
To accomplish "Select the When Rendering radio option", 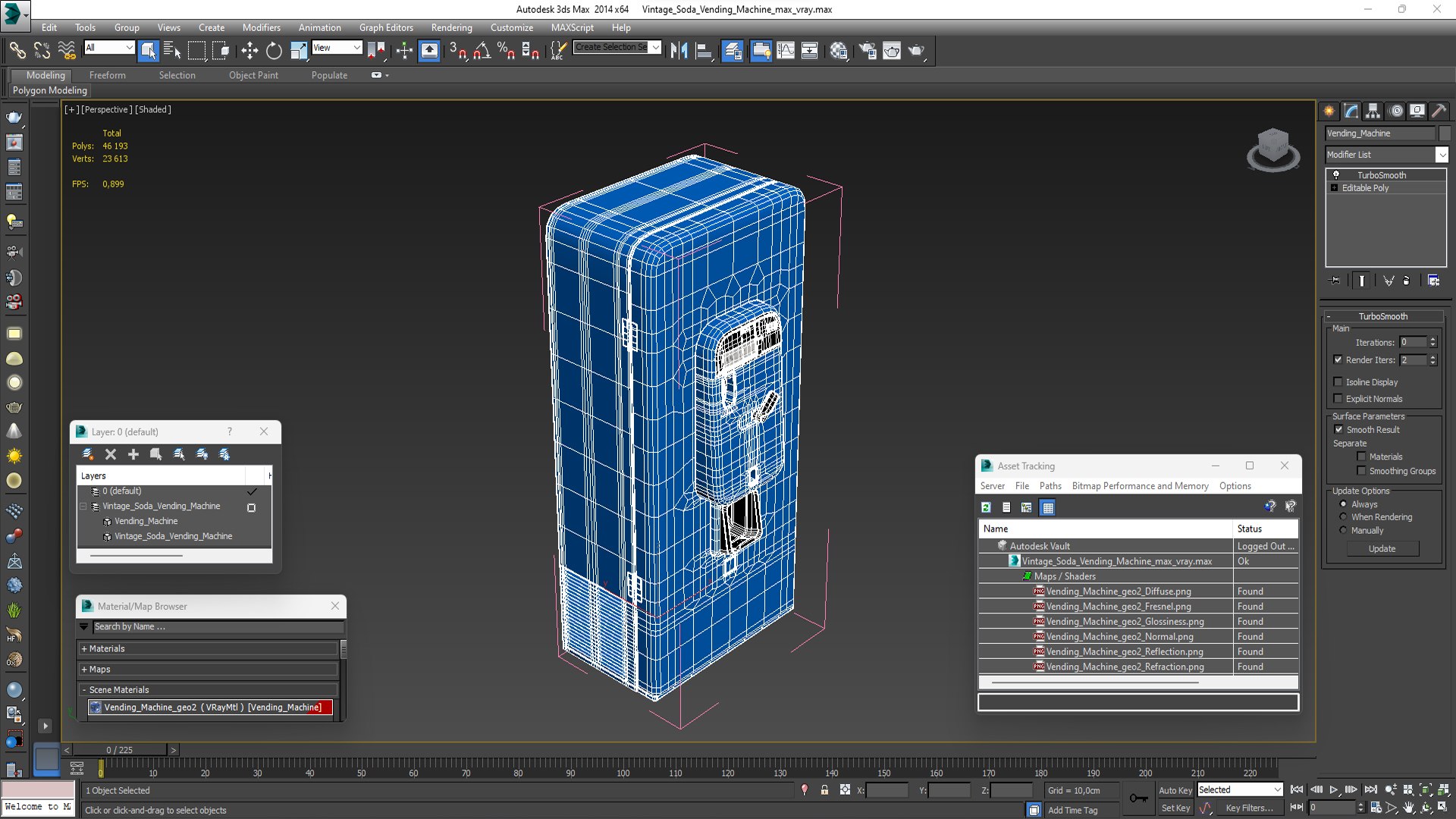I will 1343,517.
